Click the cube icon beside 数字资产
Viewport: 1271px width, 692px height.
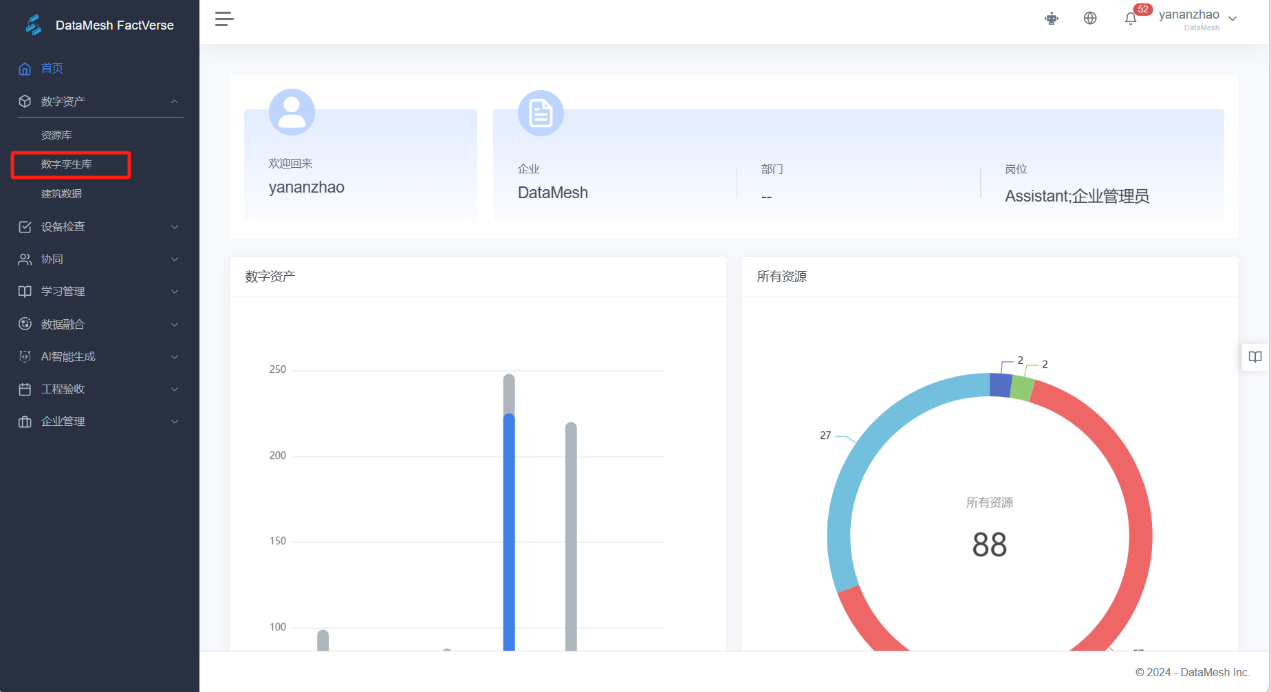[x=25, y=102]
